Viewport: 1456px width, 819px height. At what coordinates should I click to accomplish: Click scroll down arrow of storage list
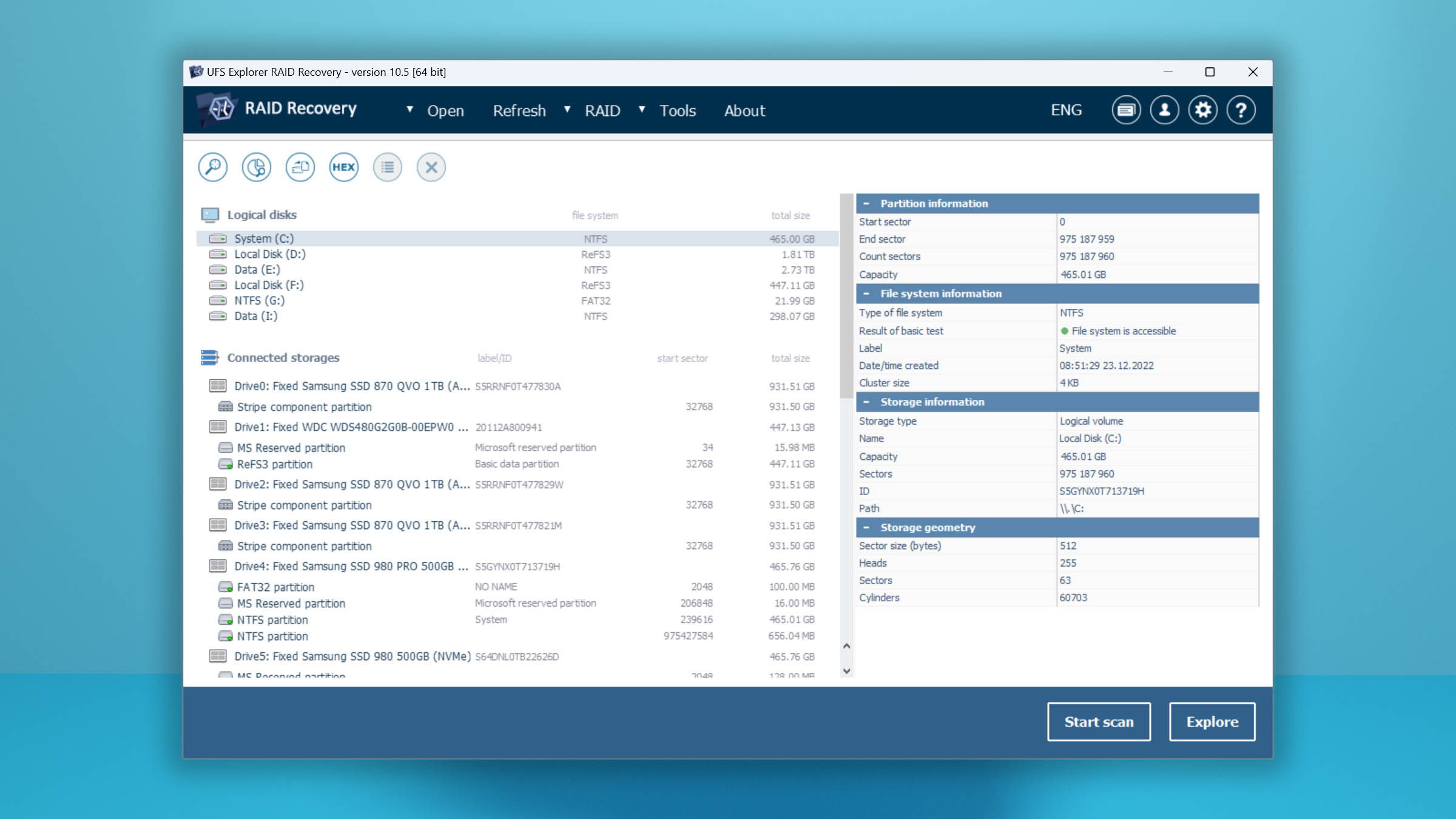pyautogui.click(x=847, y=671)
